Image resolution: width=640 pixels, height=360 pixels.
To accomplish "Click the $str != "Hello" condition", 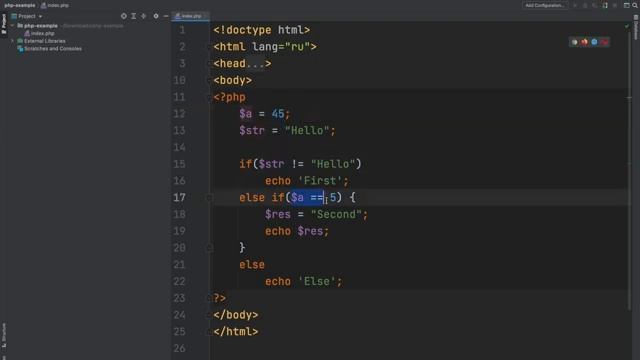I will pos(307,164).
